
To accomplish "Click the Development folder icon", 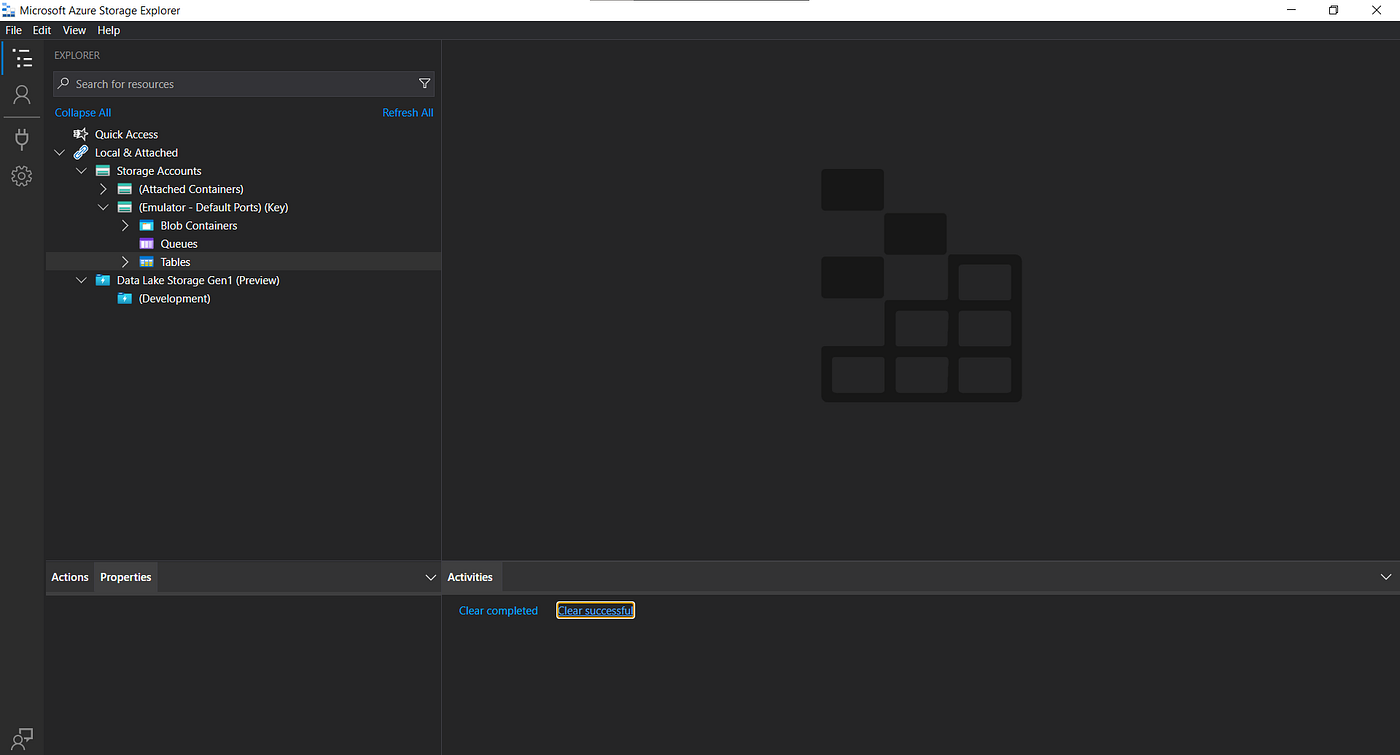I will [125, 298].
